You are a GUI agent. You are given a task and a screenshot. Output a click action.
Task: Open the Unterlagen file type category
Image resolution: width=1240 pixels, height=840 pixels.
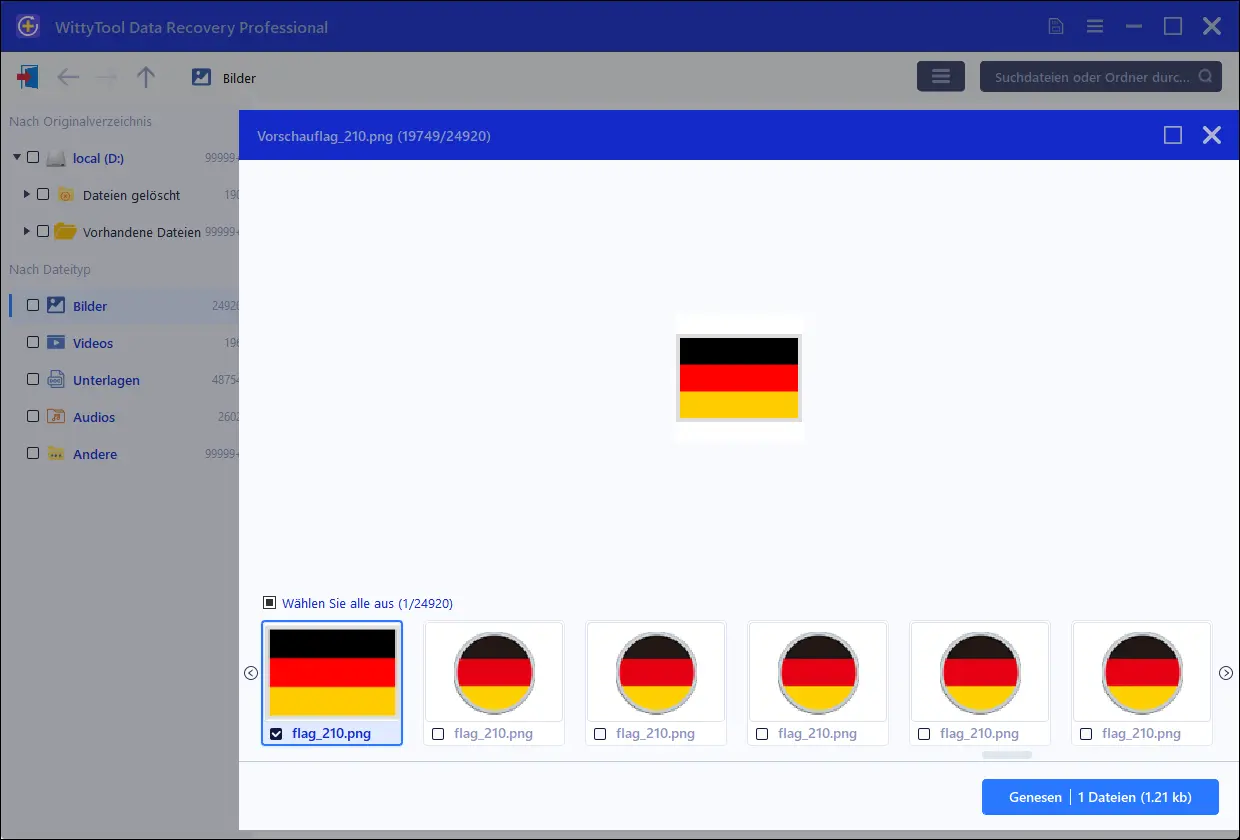coord(106,380)
